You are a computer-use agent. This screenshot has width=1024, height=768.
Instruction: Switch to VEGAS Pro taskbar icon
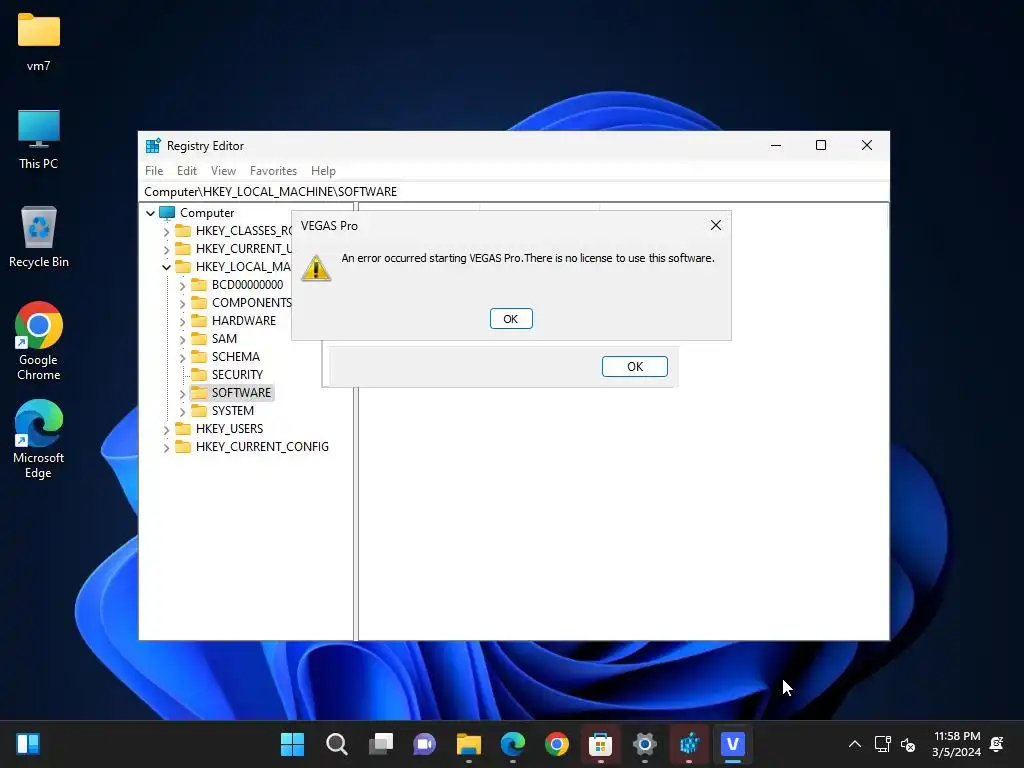pyautogui.click(x=733, y=744)
